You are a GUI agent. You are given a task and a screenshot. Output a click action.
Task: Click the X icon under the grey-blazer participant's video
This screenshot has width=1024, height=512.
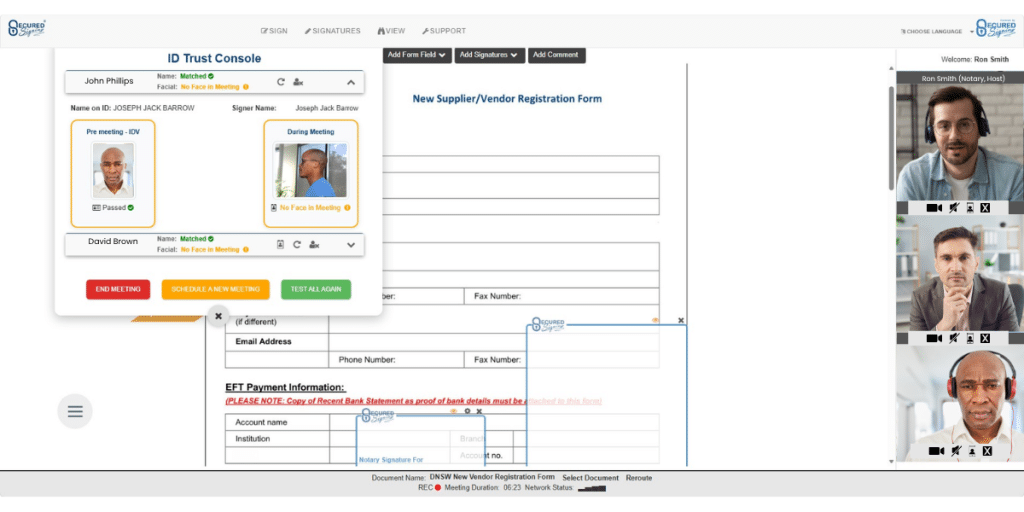(x=985, y=338)
